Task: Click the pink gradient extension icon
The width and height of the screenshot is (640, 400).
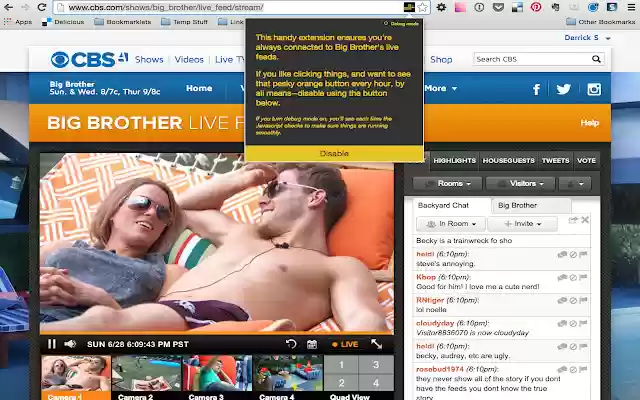Action: 460,7
